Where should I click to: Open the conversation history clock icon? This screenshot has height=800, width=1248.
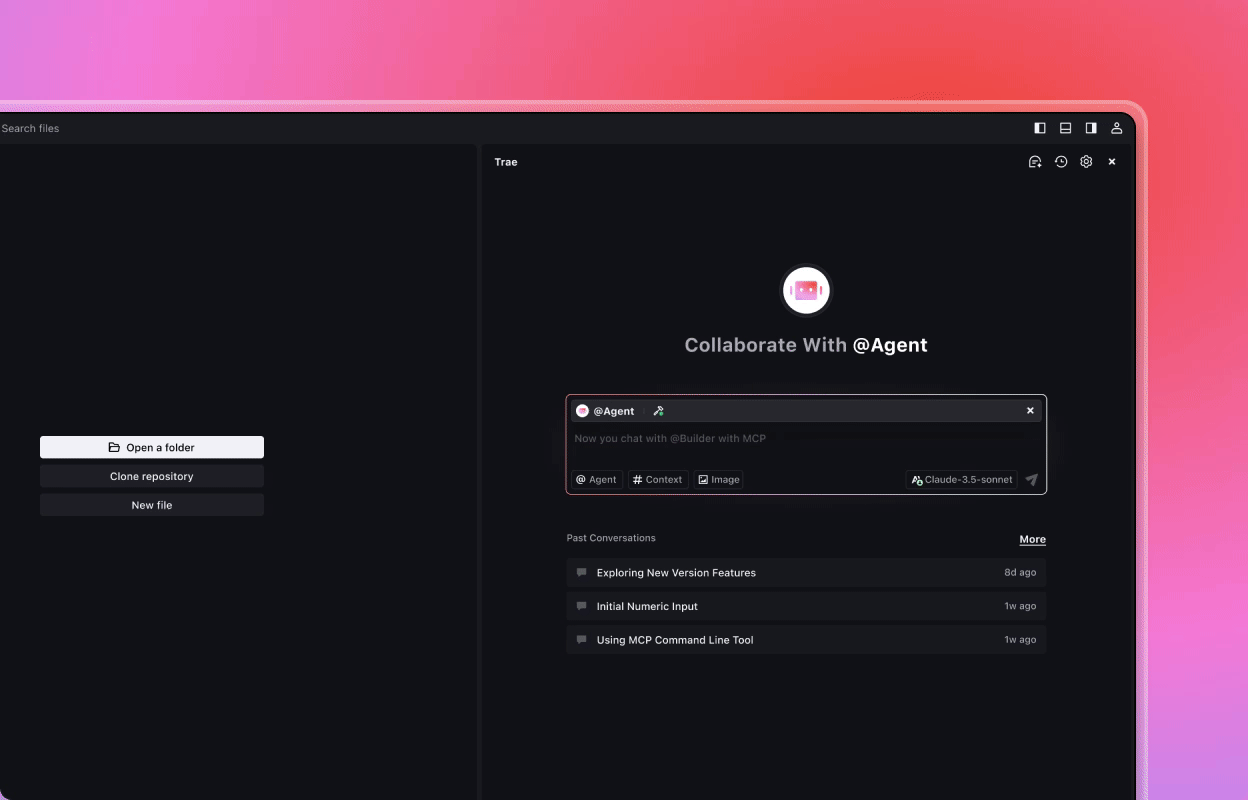[x=1060, y=161]
